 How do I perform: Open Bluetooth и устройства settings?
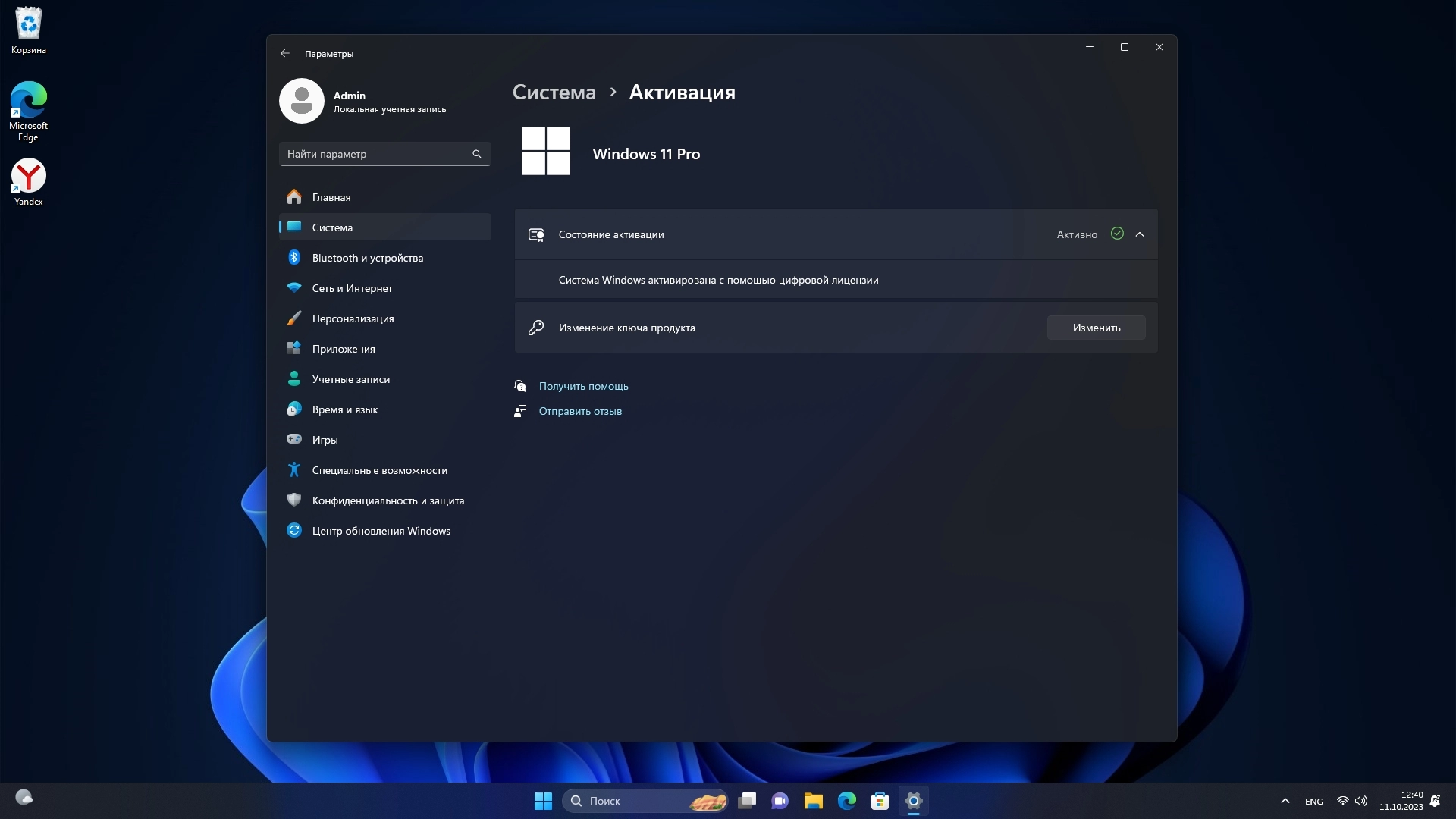(x=367, y=258)
